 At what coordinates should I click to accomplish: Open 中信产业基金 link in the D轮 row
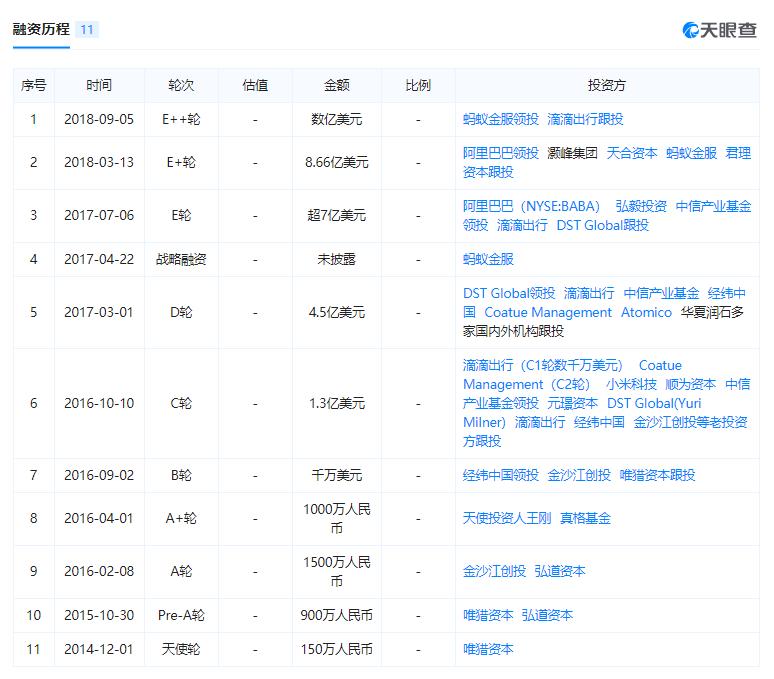coord(661,294)
